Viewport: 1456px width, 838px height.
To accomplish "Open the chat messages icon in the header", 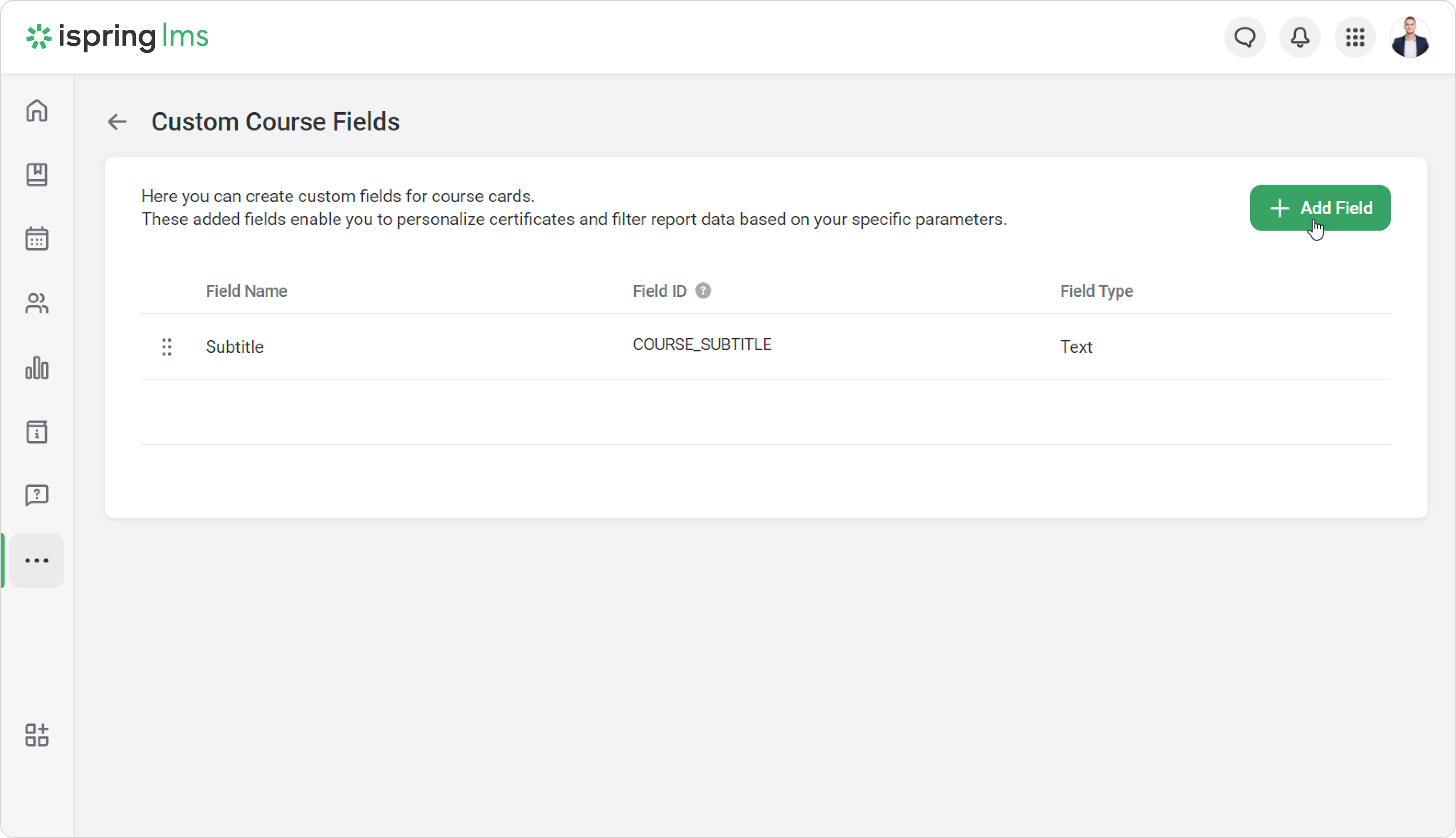I will (x=1245, y=37).
